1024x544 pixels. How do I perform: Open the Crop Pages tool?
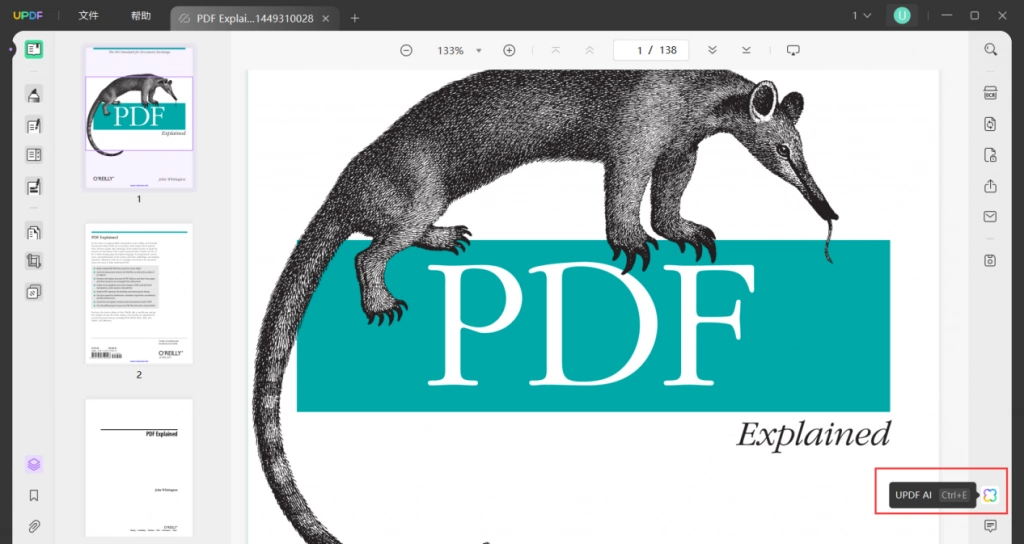coord(34,261)
